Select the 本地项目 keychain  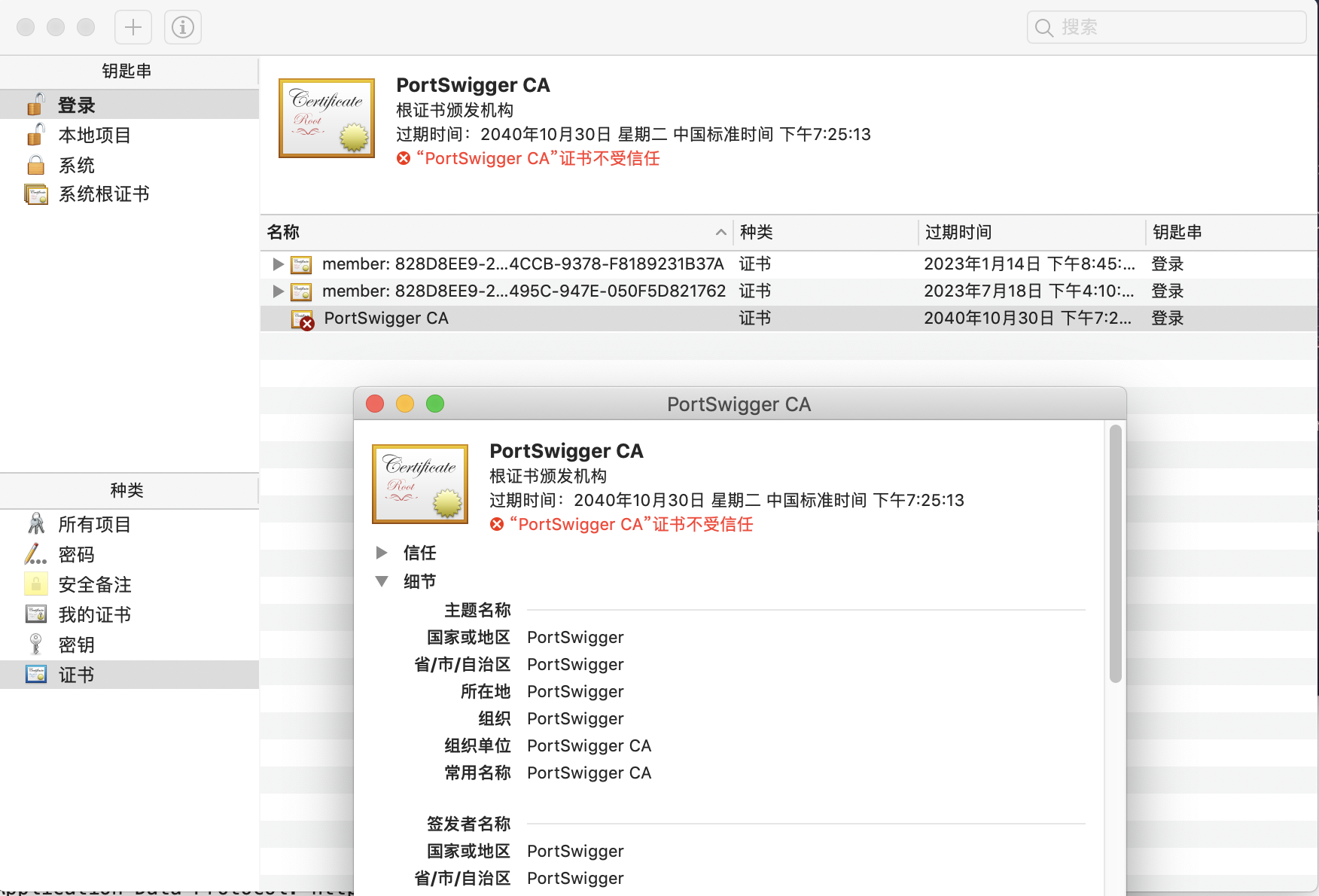[94, 136]
